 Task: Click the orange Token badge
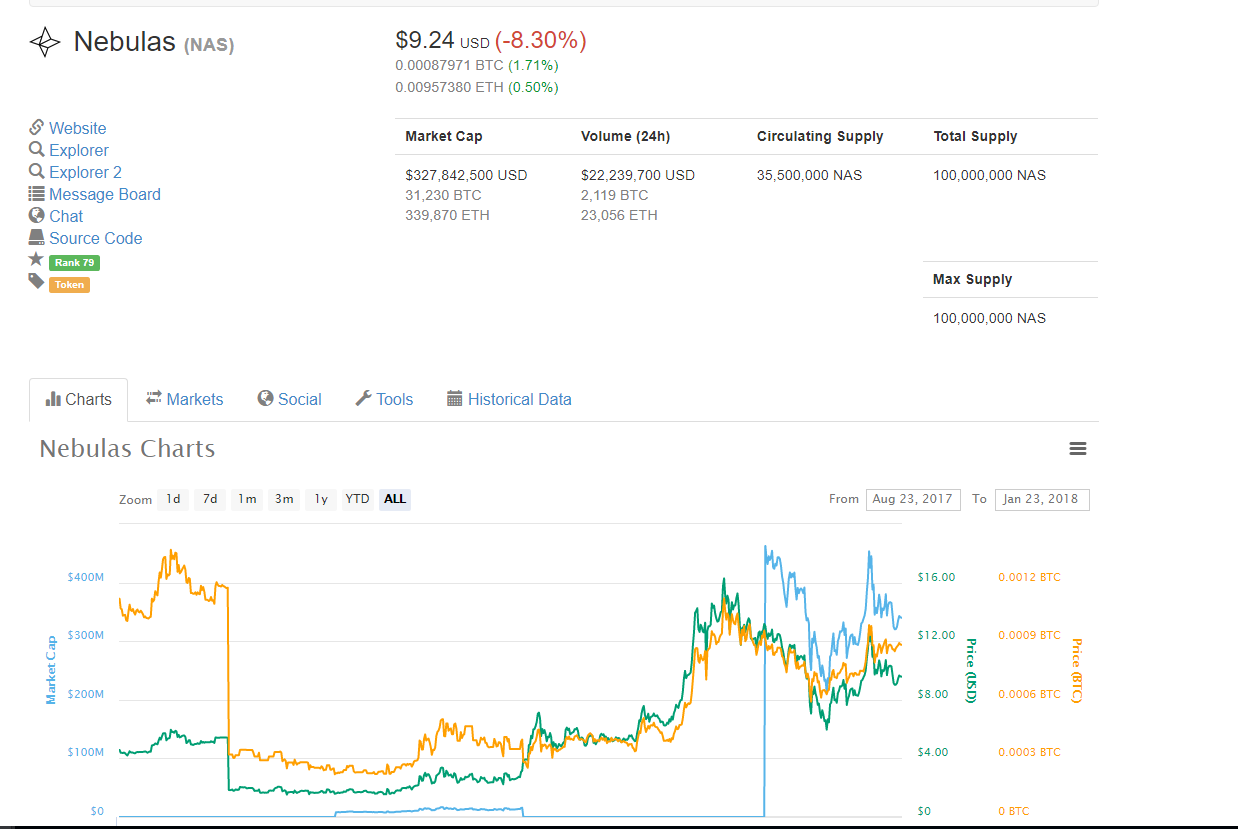(x=69, y=285)
